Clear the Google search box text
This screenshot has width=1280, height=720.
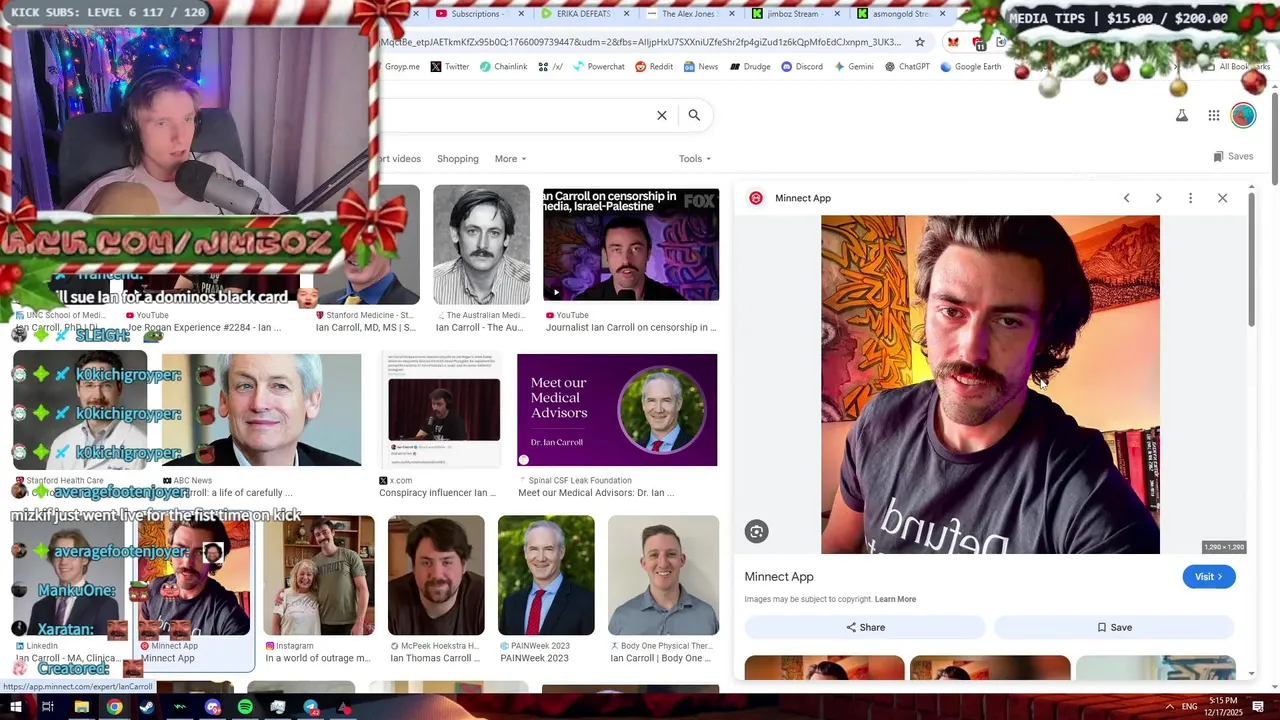[662, 115]
